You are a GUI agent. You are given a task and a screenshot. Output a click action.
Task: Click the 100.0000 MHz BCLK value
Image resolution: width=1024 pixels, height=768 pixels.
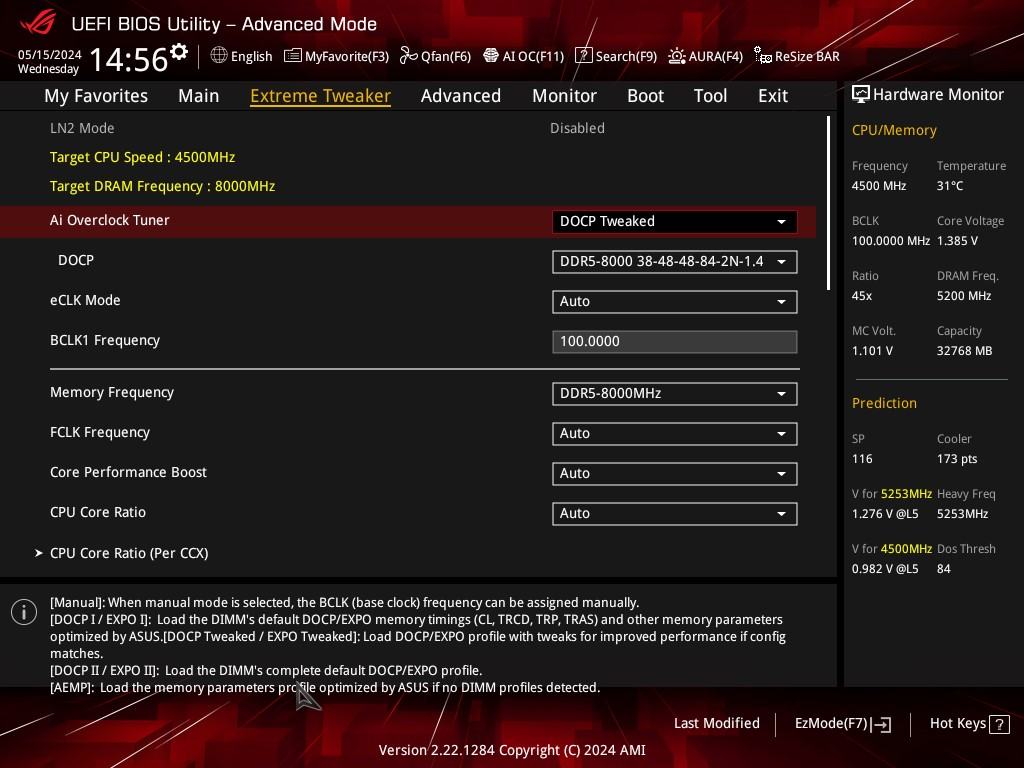coord(891,241)
